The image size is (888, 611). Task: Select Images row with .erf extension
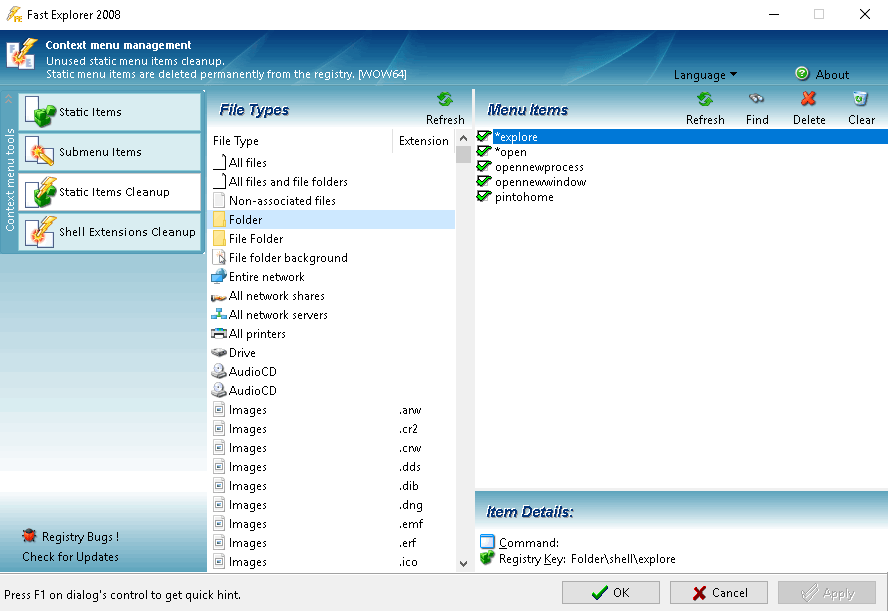(331, 542)
